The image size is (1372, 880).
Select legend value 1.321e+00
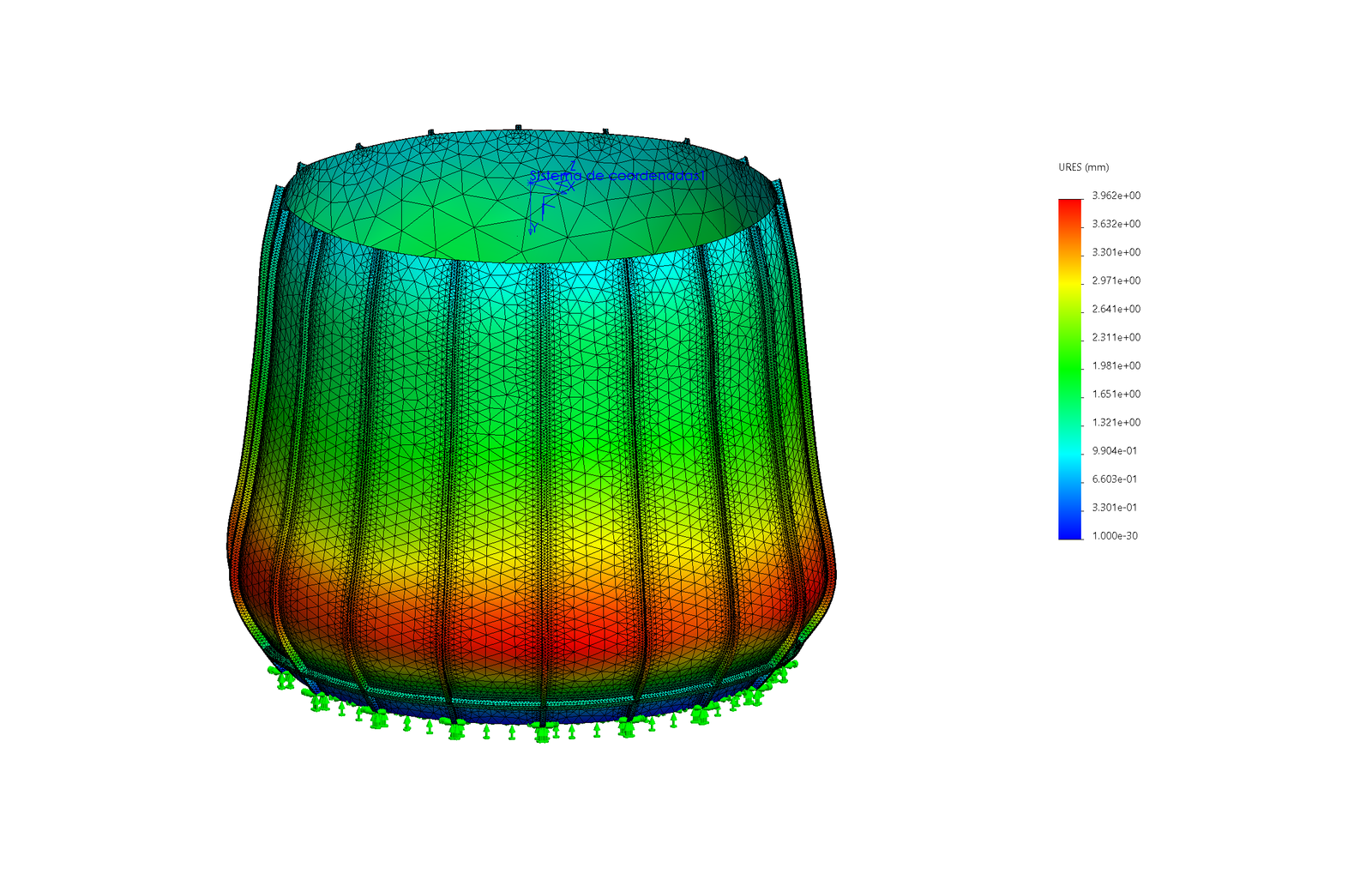coord(1116,422)
